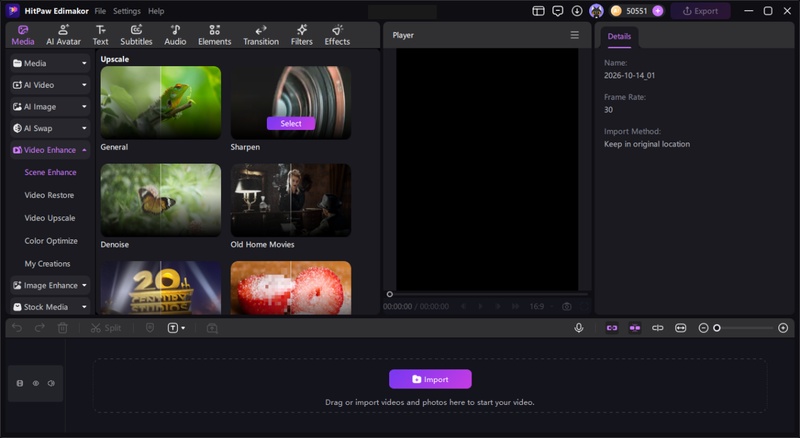Viewport: 800px width, 438px height.
Task: Open the Effects tab
Action: 337,35
